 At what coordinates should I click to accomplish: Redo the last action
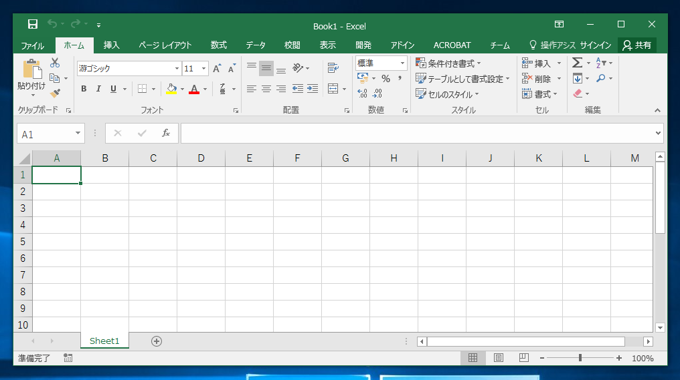75,24
